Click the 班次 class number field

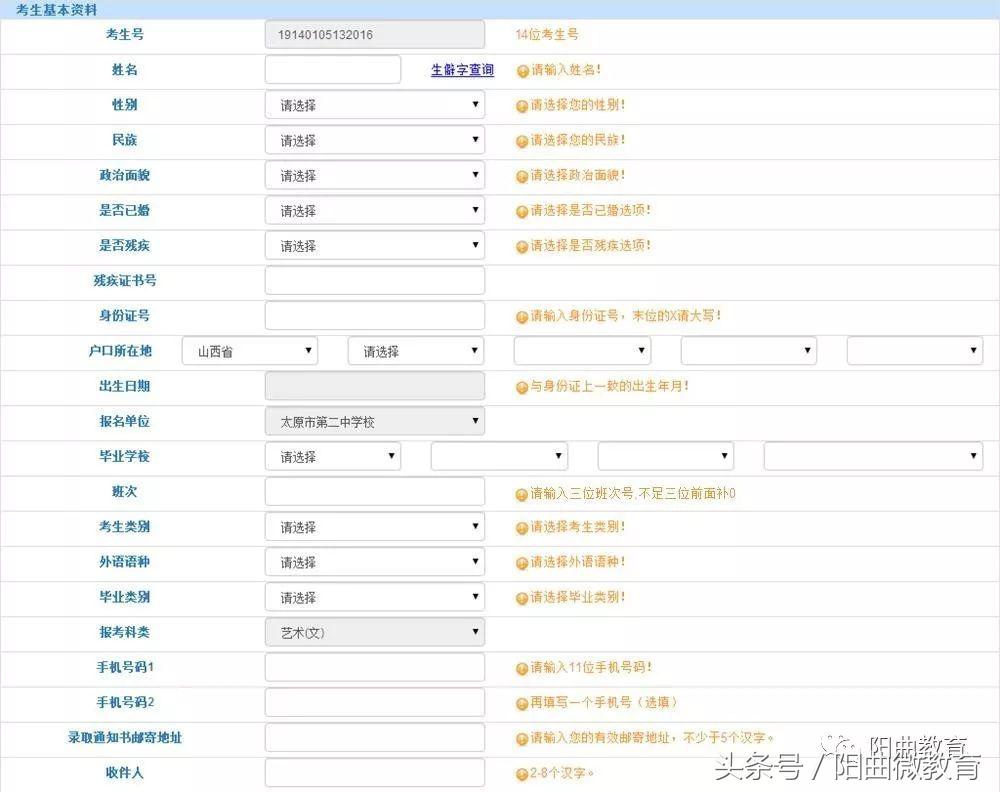tap(374, 491)
